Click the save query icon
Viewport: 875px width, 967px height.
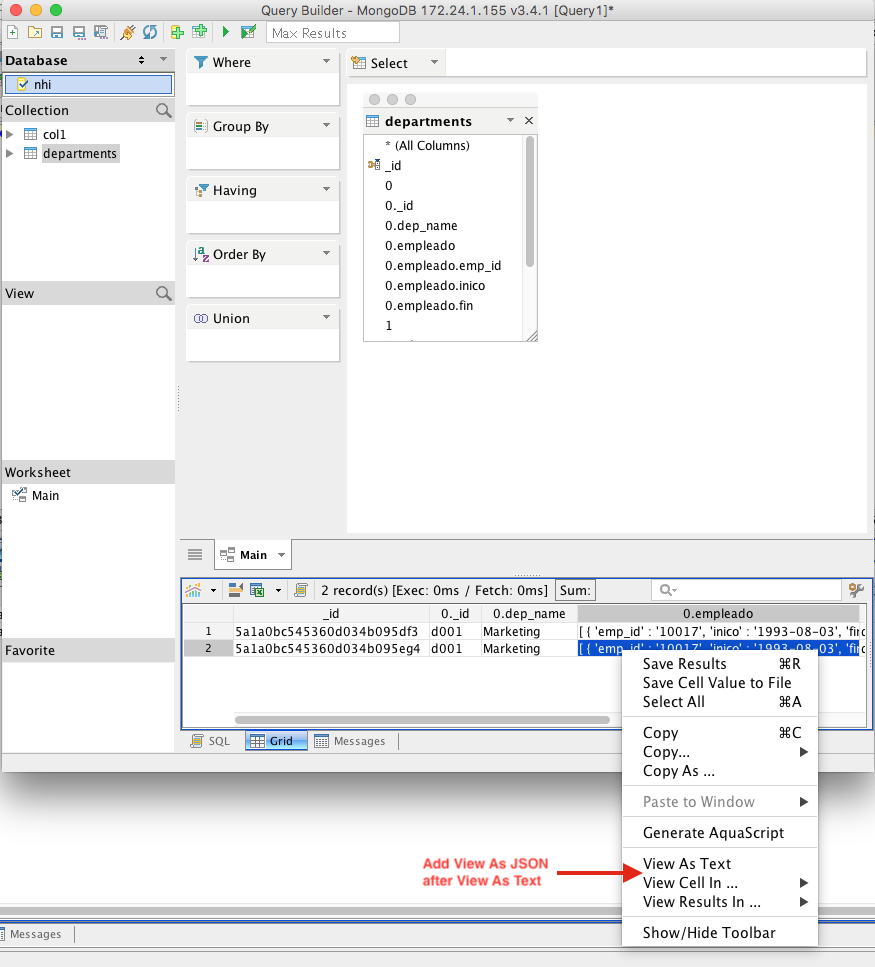click(57, 32)
